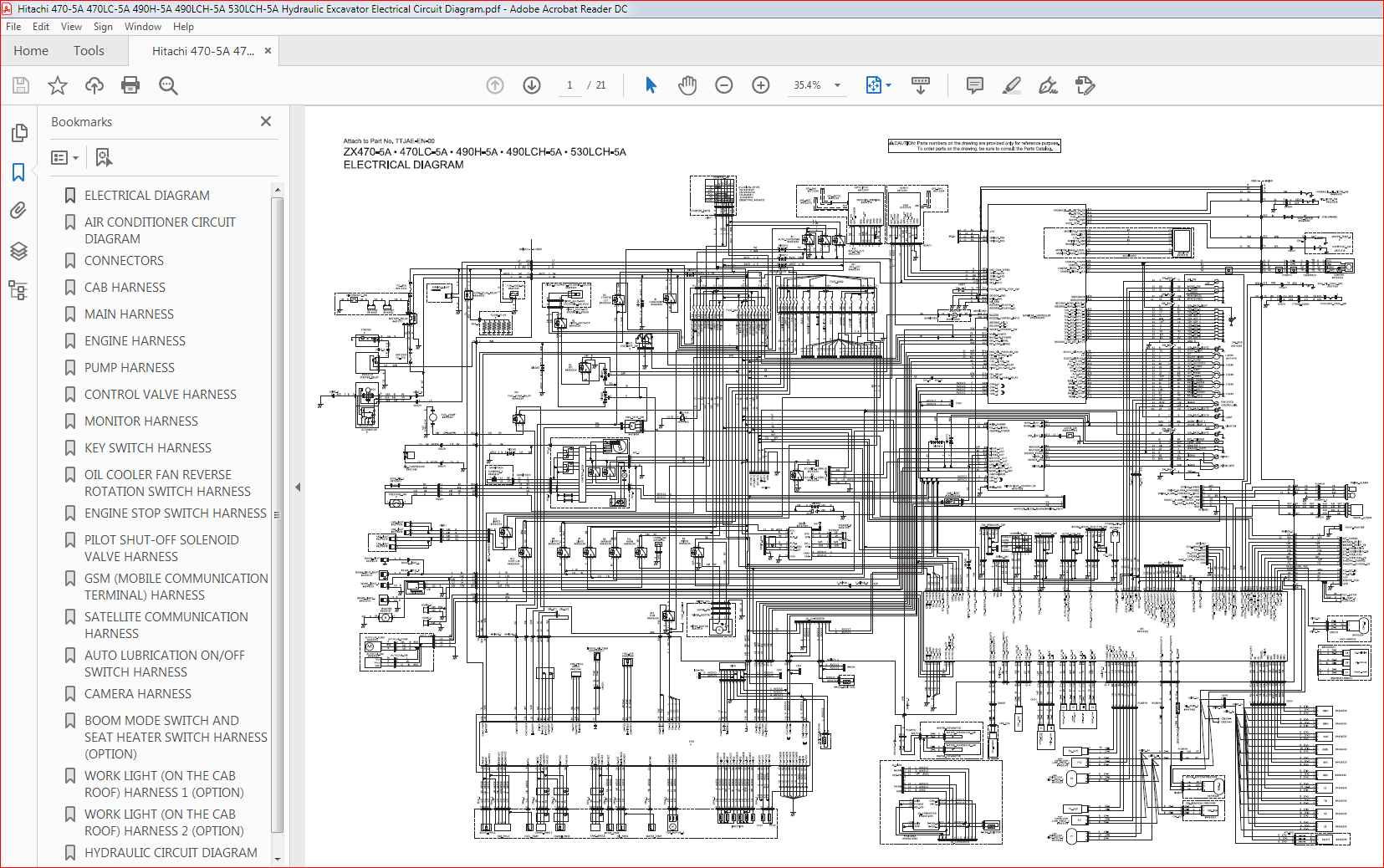1384x868 pixels.
Task: Select MAIN HARNESS bookmark
Action: pyautogui.click(x=129, y=314)
